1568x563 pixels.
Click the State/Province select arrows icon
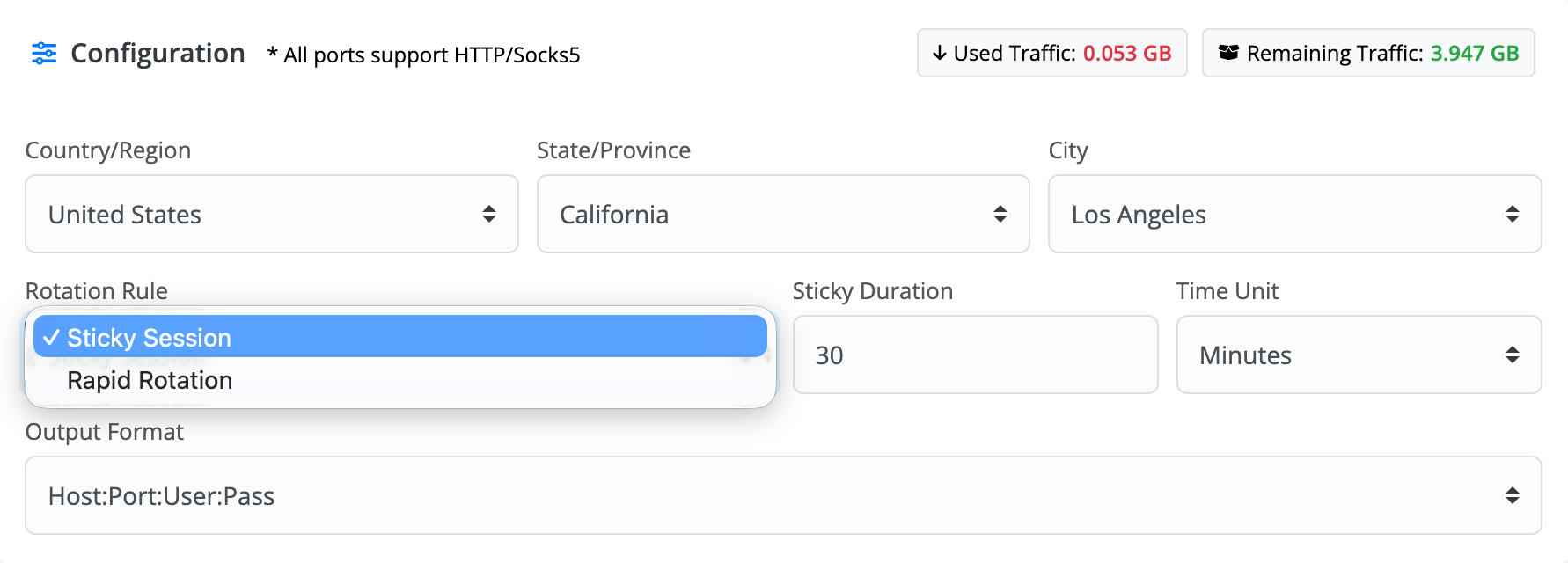pyautogui.click(x=1000, y=214)
